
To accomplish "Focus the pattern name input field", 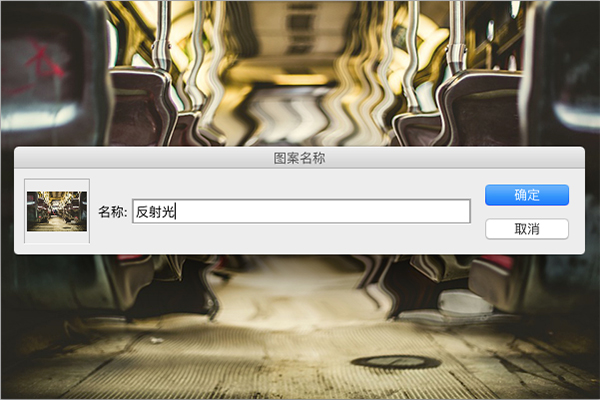I will point(320,211).
